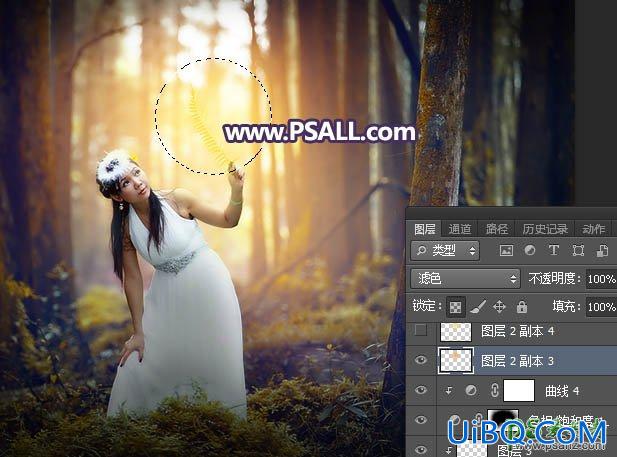Click the 不透明度 opacity value field

(601, 279)
